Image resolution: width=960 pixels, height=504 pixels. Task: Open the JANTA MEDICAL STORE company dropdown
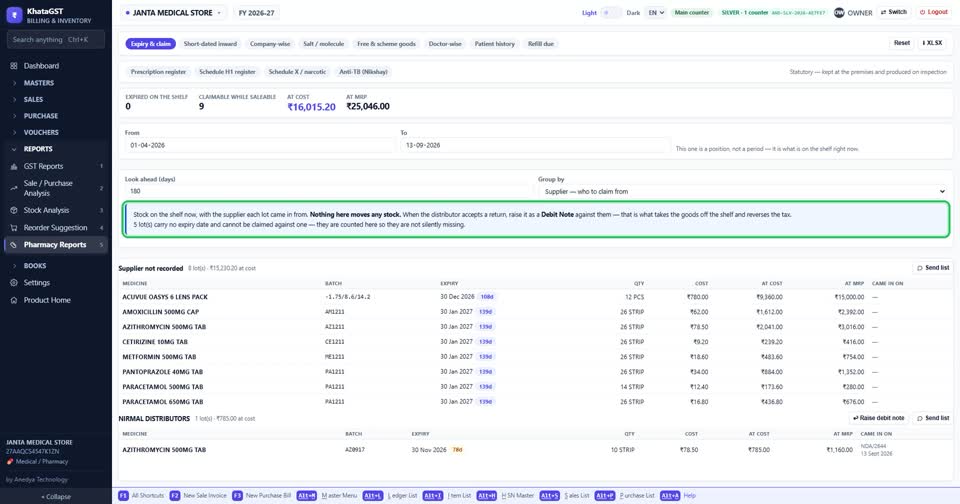click(x=173, y=12)
